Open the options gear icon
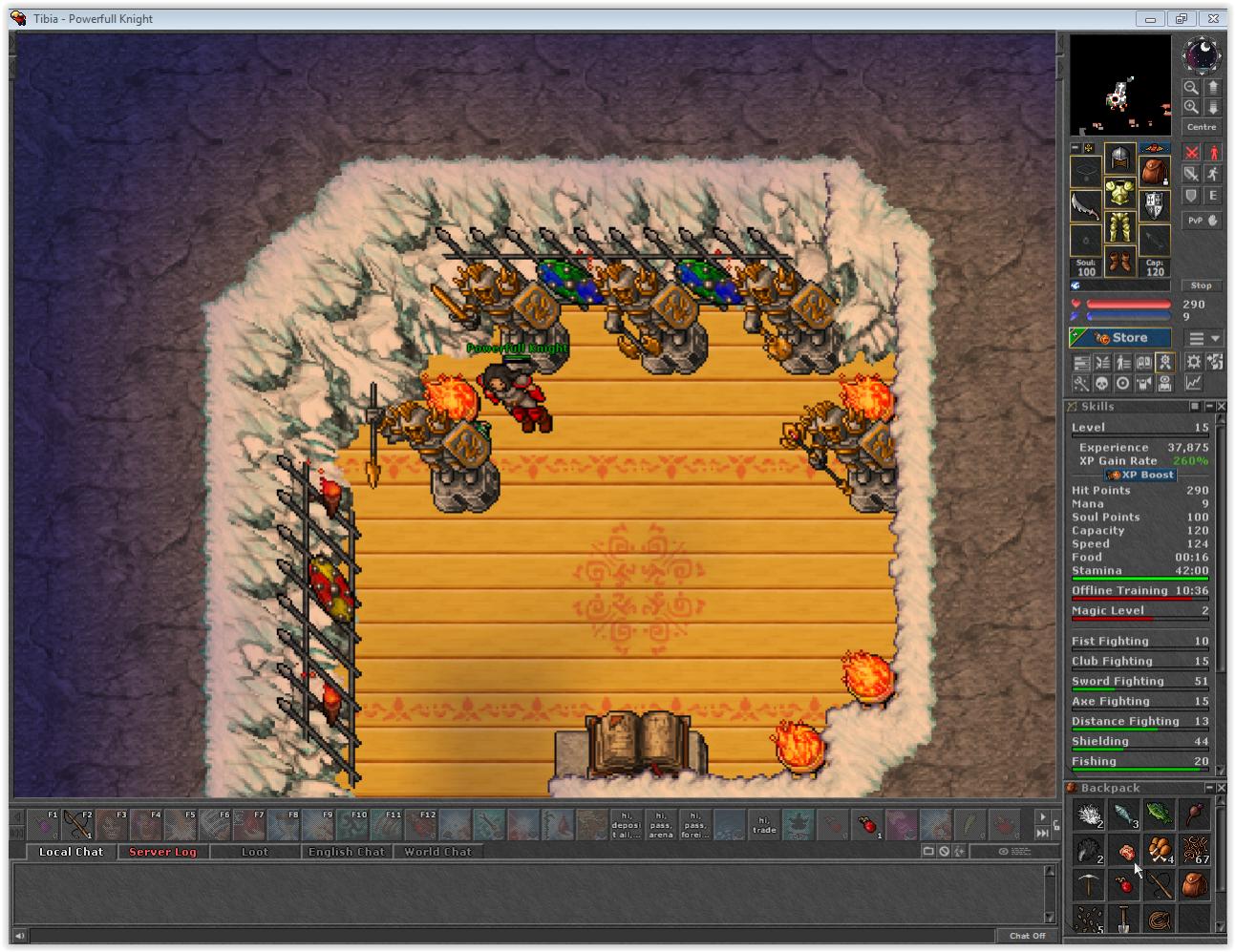1235x952 pixels. [x=1194, y=362]
